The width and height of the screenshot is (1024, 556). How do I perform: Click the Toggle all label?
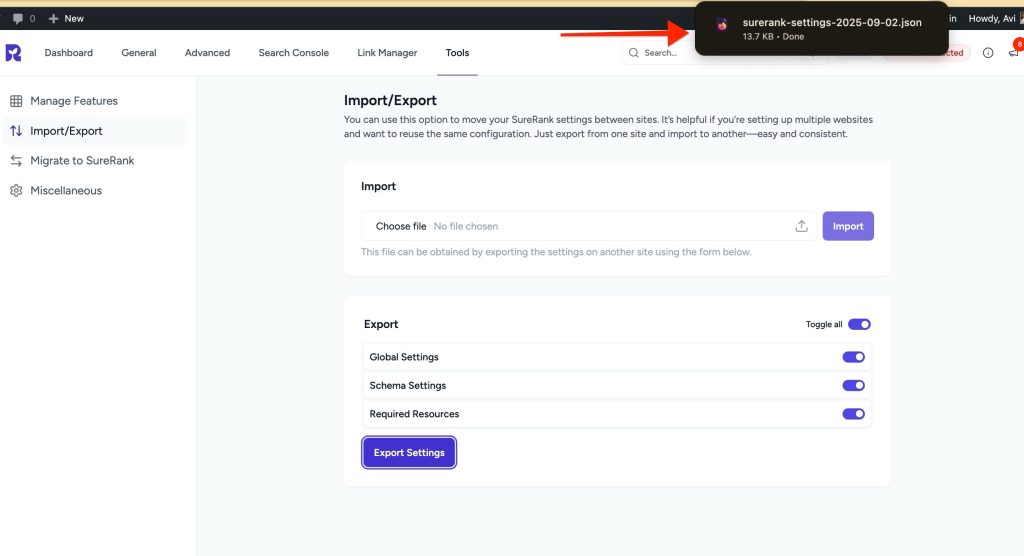[x=824, y=325]
